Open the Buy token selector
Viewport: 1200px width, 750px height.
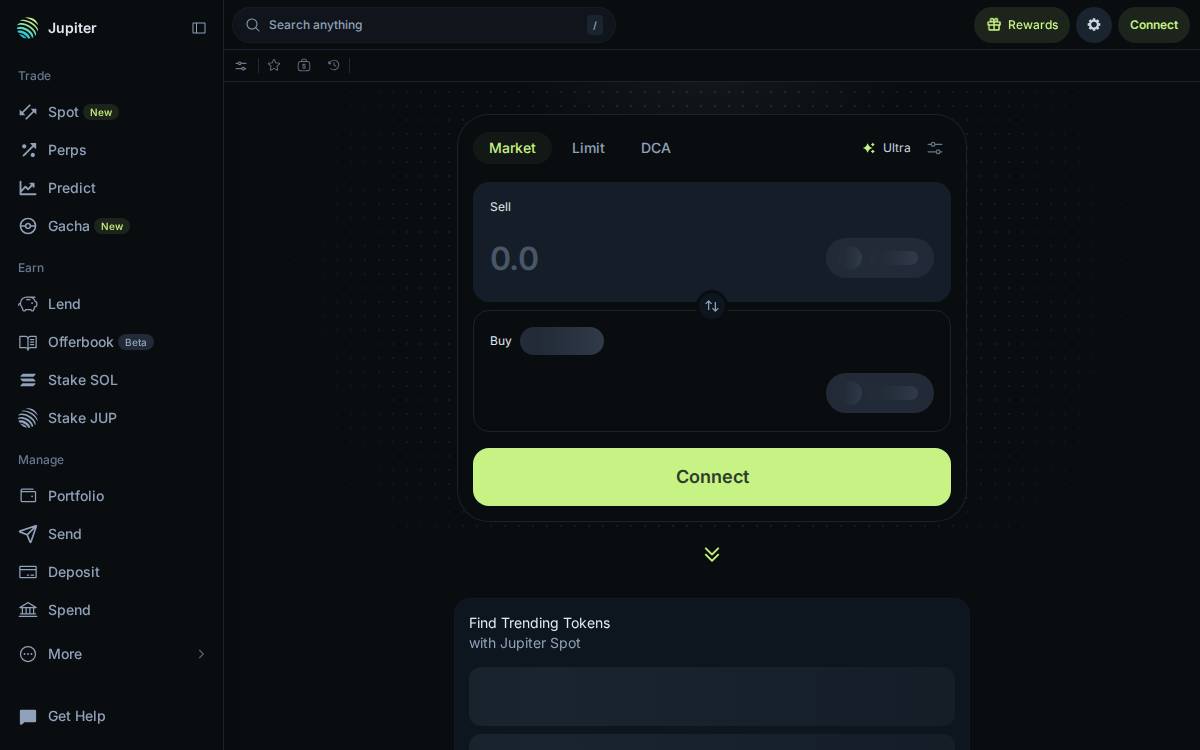coord(880,393)
